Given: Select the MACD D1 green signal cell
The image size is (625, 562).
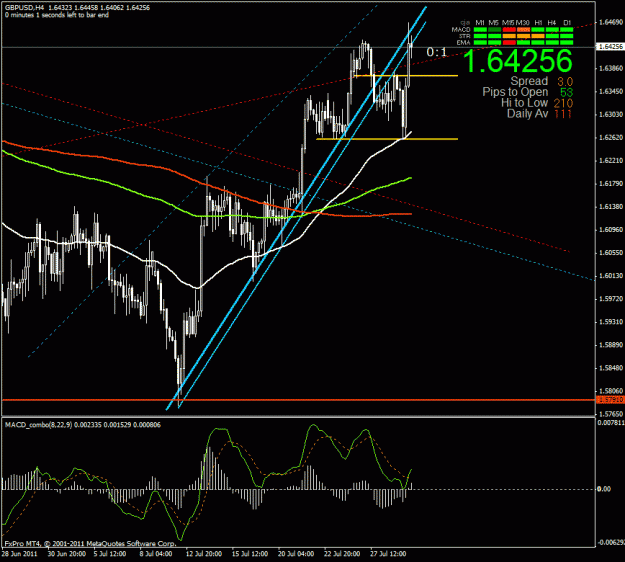Looking at the screenshot, I should (566, 29).
